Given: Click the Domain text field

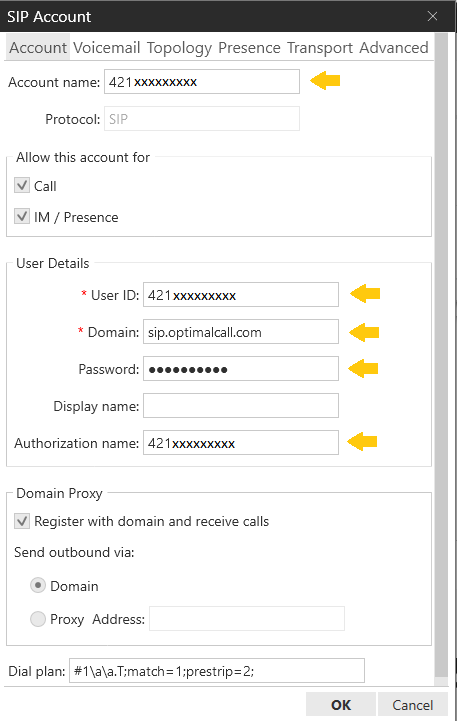Looking at the screenshot, I should 241,332.
